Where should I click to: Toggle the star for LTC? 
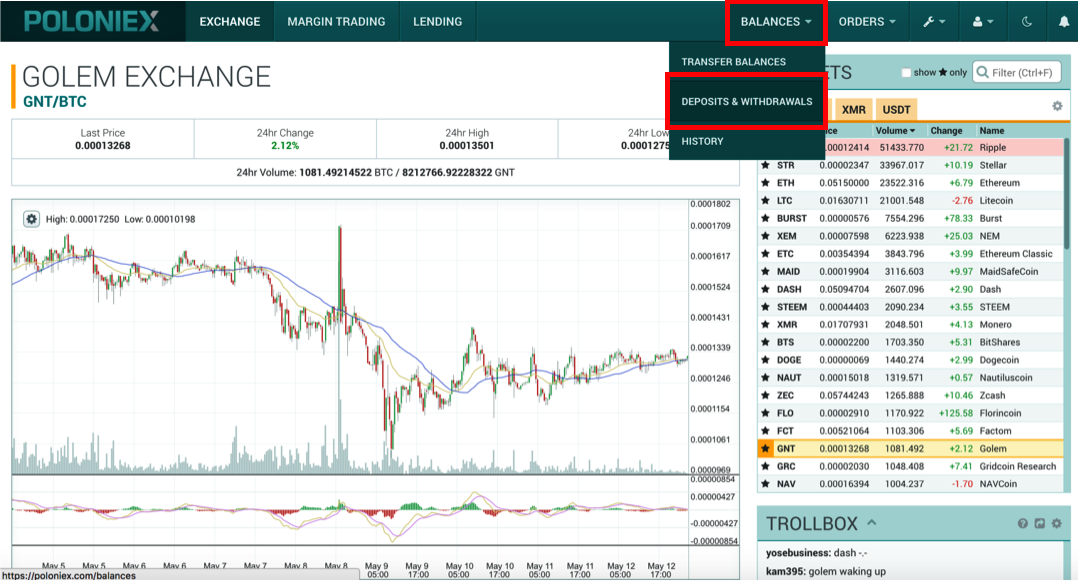[765, 201]
